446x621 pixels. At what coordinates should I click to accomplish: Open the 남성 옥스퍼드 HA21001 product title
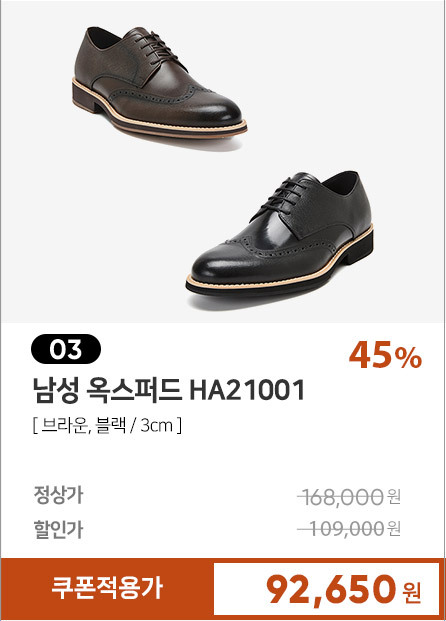(169, 390)
